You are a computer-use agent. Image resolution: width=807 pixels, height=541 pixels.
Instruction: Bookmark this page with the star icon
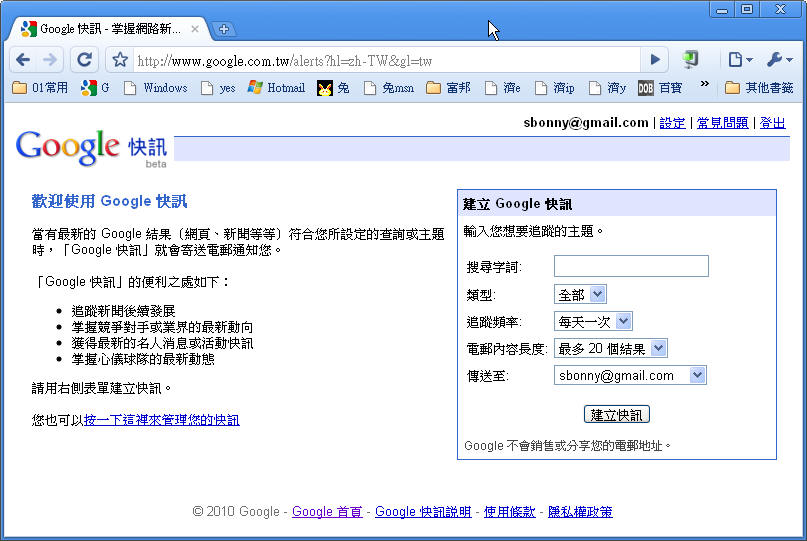point(120,60)
